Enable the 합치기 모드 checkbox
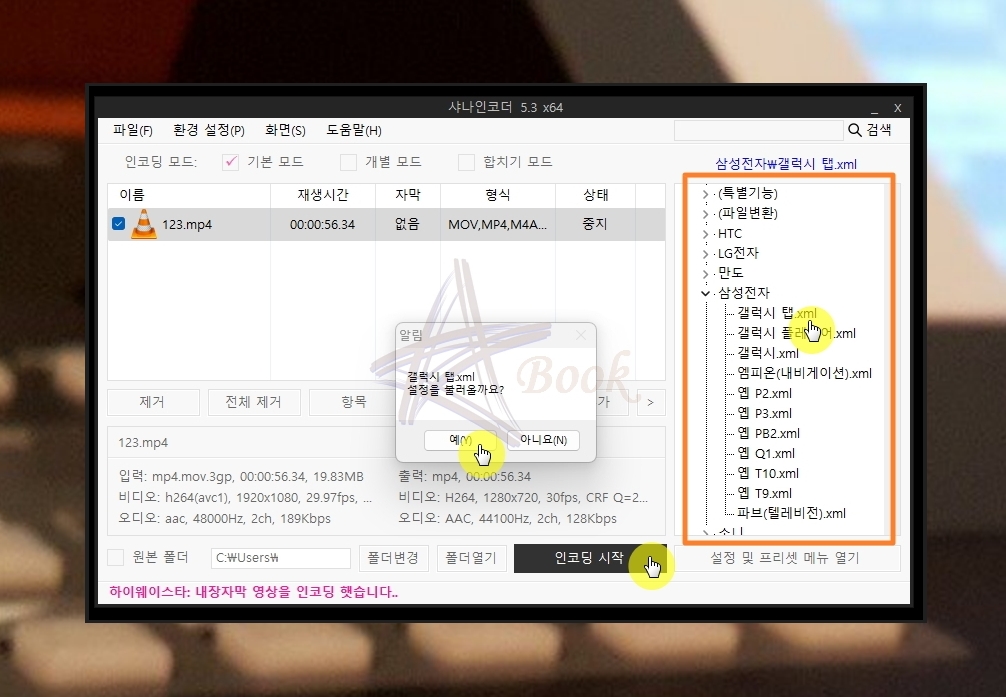Screen dimensions: 1006x697 466,162
